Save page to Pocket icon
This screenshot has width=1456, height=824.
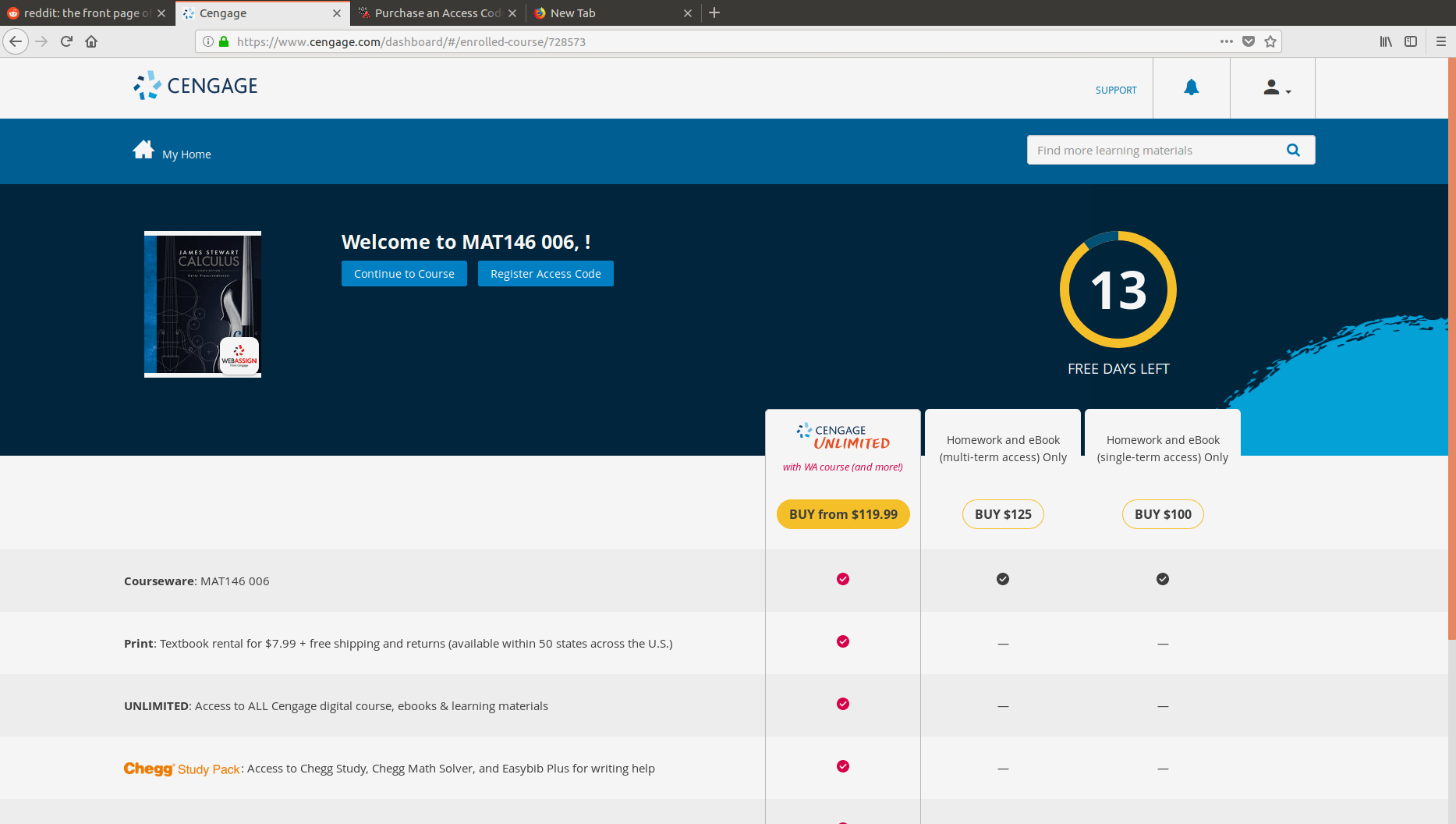pyautogui.click(x=1249, y=41)
